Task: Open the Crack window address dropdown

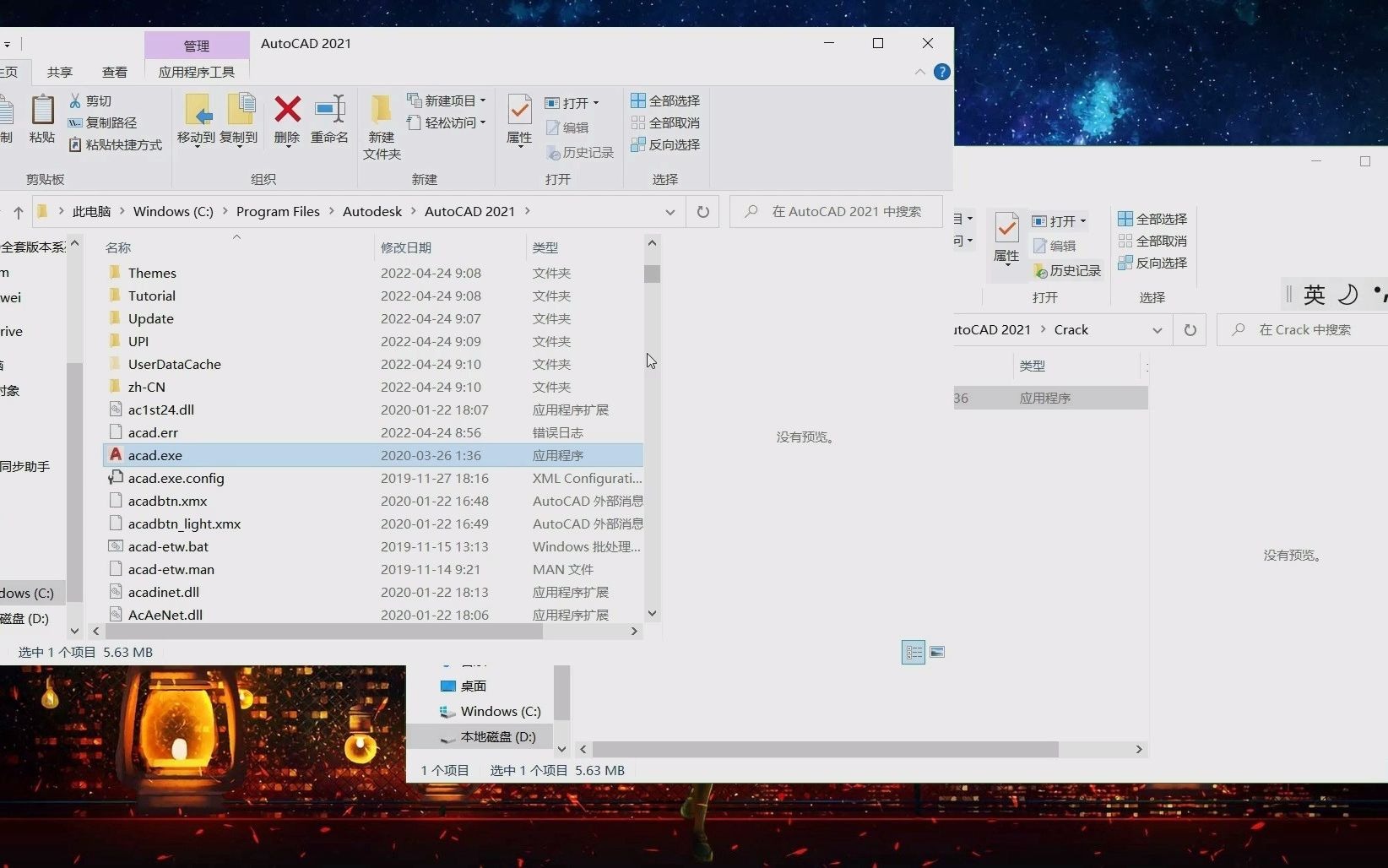Action: [x=1157, y=330]
